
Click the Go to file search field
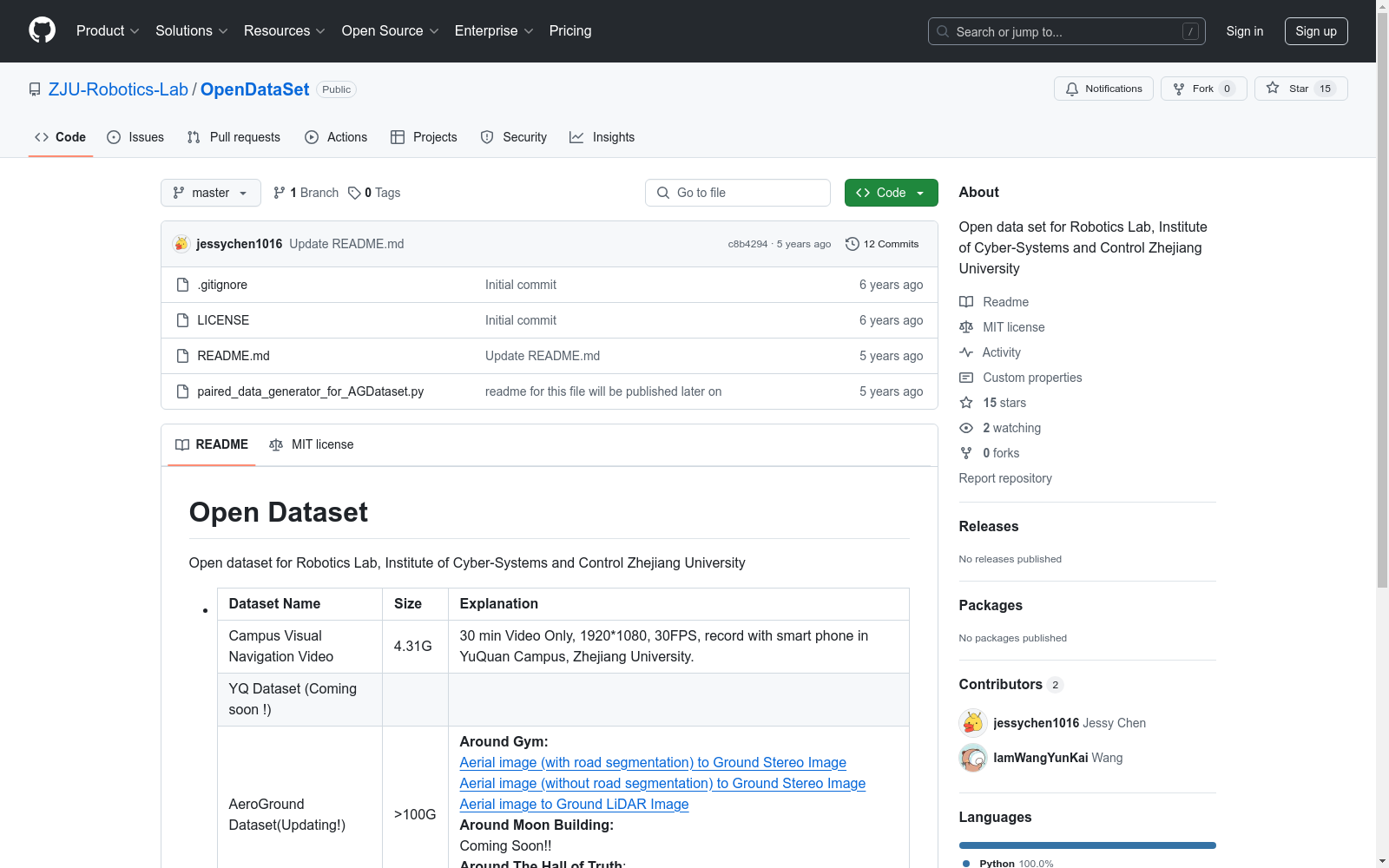coord(738,193)
